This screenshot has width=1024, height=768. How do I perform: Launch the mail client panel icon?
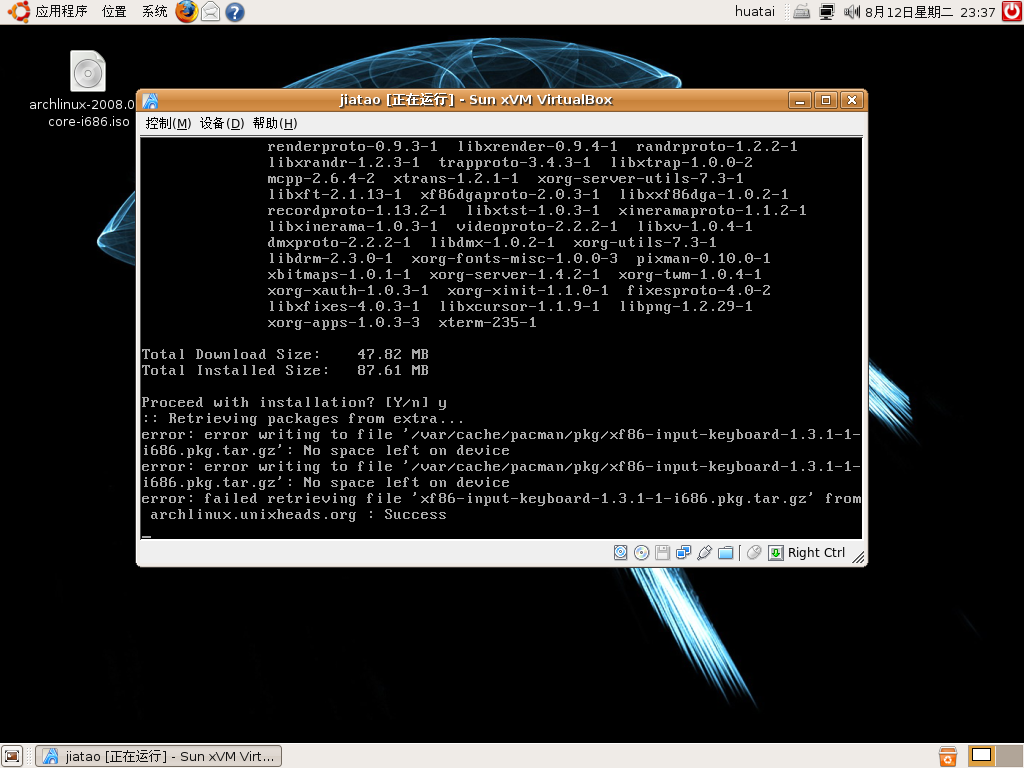[x=210, y=12]
